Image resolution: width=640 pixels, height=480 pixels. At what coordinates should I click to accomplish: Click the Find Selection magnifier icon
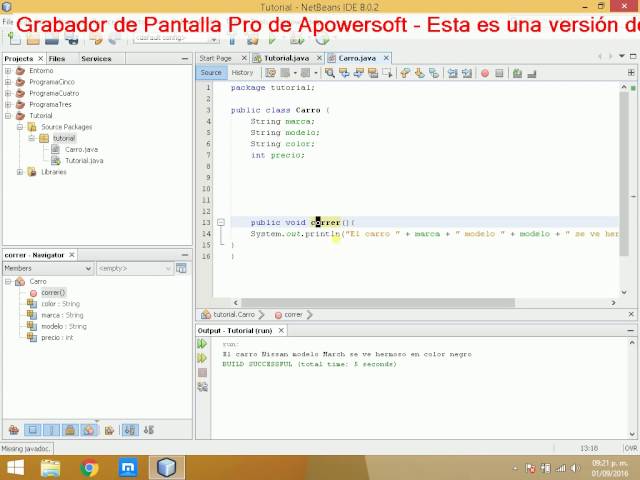[x=329, y=73]
